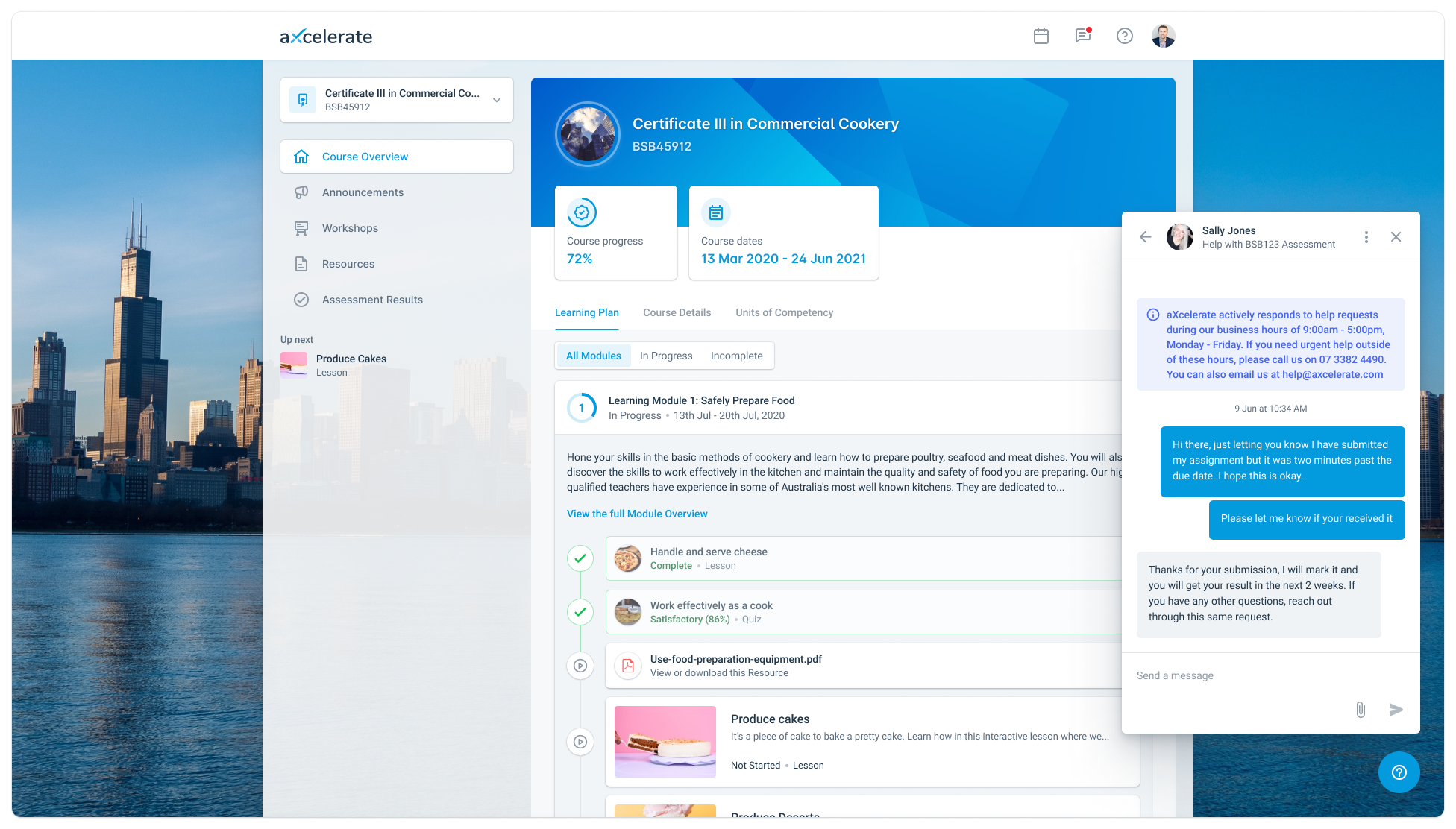Click Learning Module 1 progress circle
Viewport: 1456px width, 829px height.
(582, 408)
